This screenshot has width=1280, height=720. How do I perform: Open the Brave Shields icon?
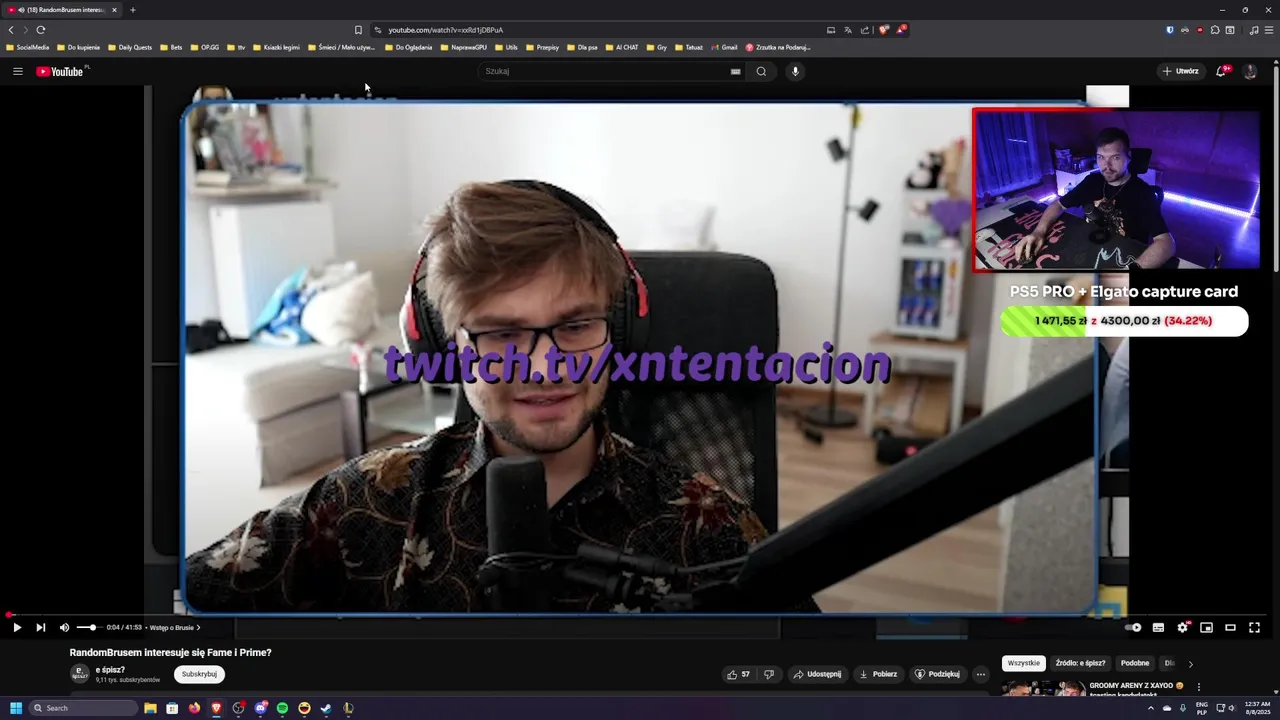883,30
